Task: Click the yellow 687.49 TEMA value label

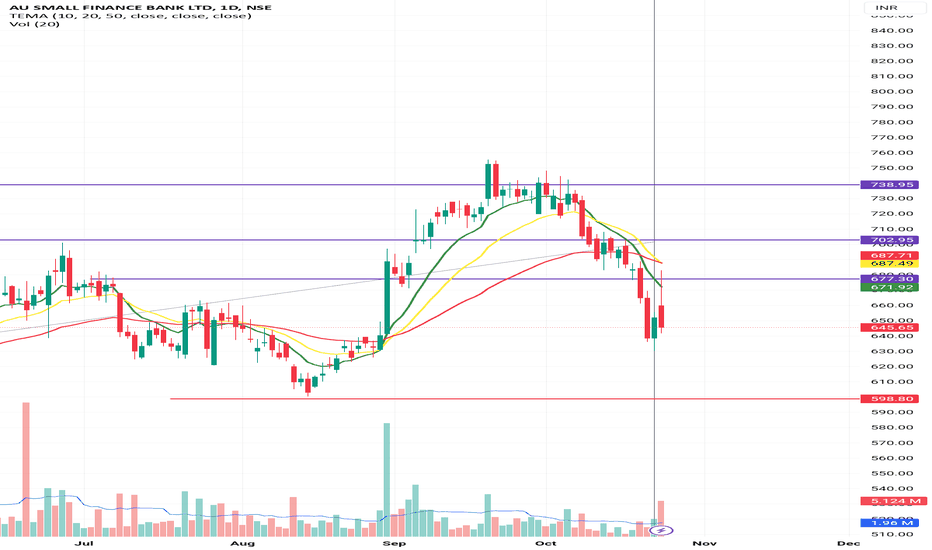Action: (x=890, y=263)
